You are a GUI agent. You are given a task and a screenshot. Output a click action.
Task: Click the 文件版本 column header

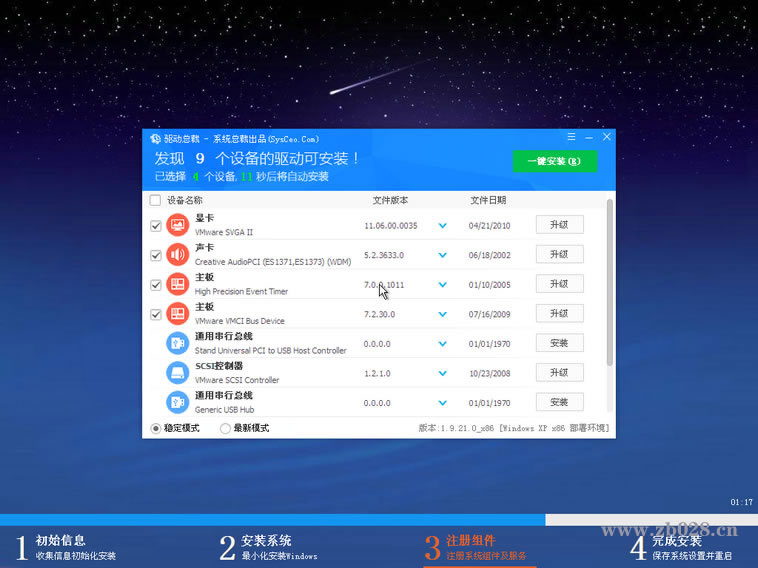point(390,200)
